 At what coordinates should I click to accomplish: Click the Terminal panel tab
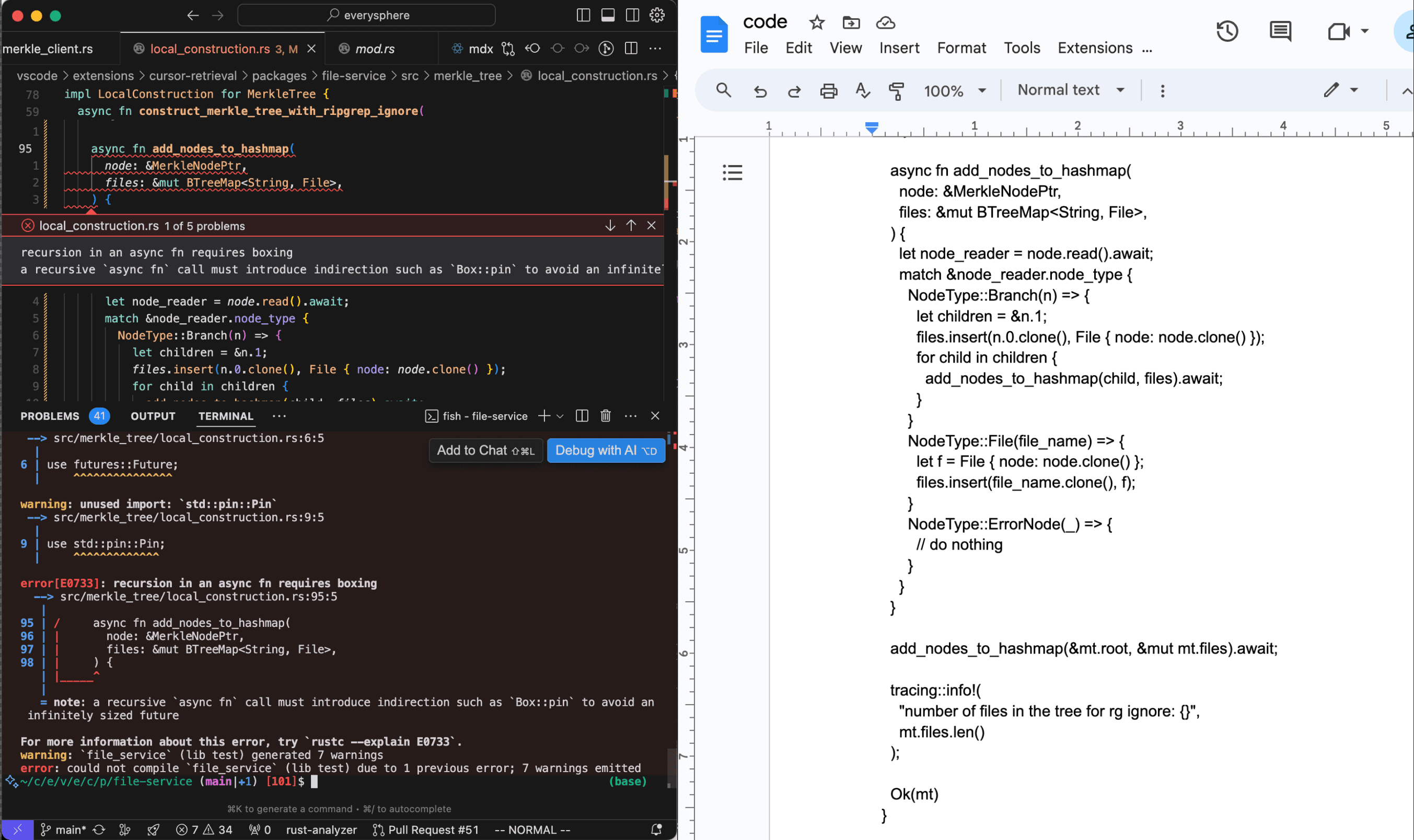pyautogui.click(x=224, y=416)
